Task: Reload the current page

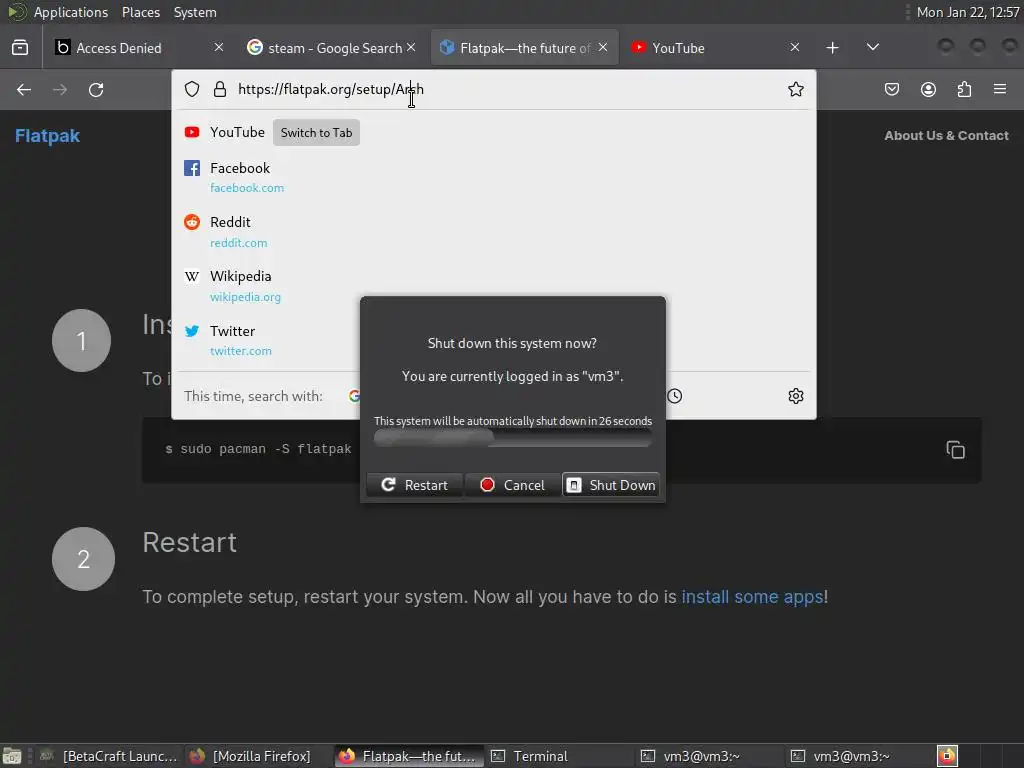Action: (96, 89)
